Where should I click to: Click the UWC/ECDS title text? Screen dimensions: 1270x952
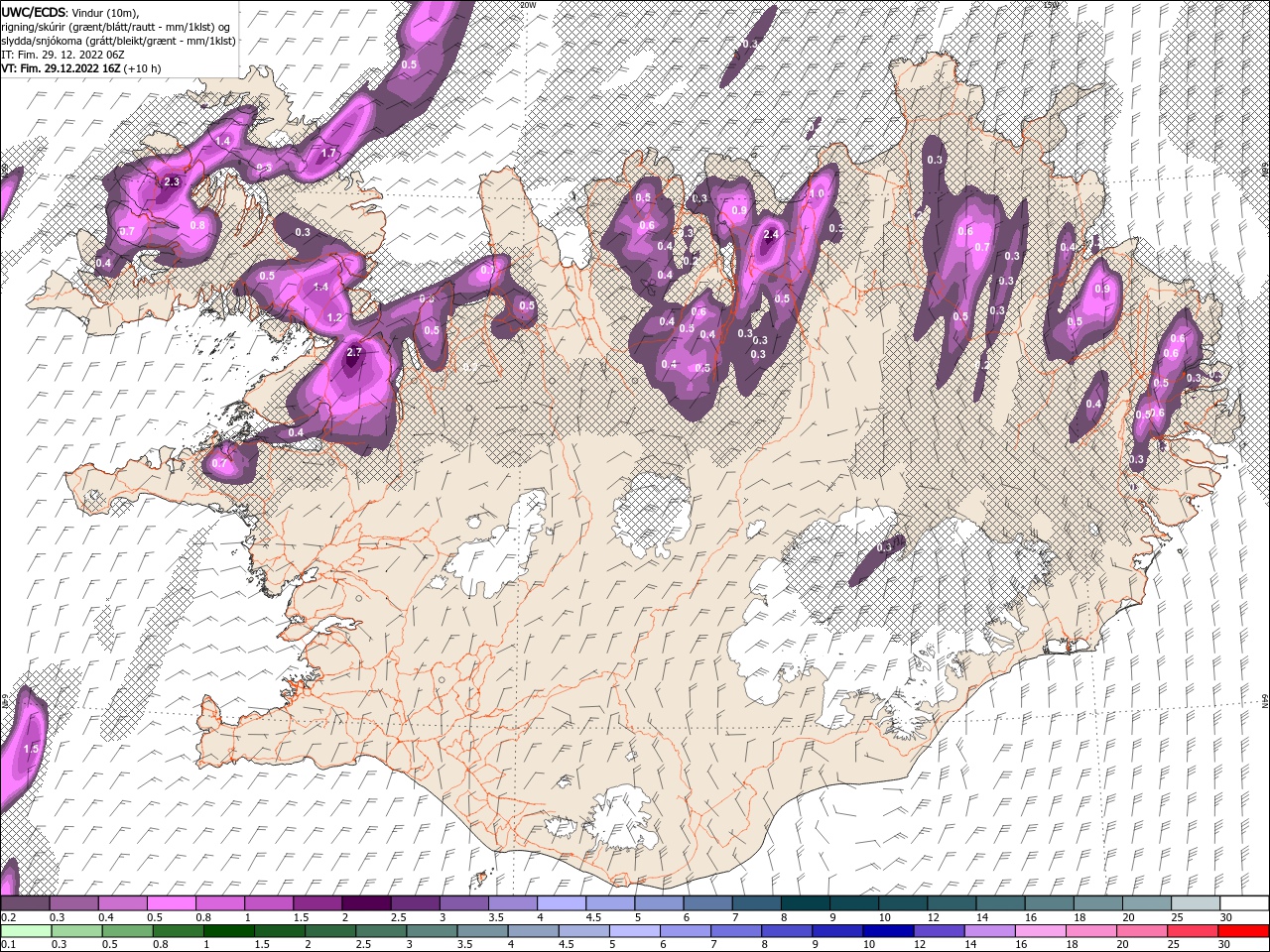click(x=33, y=11)
